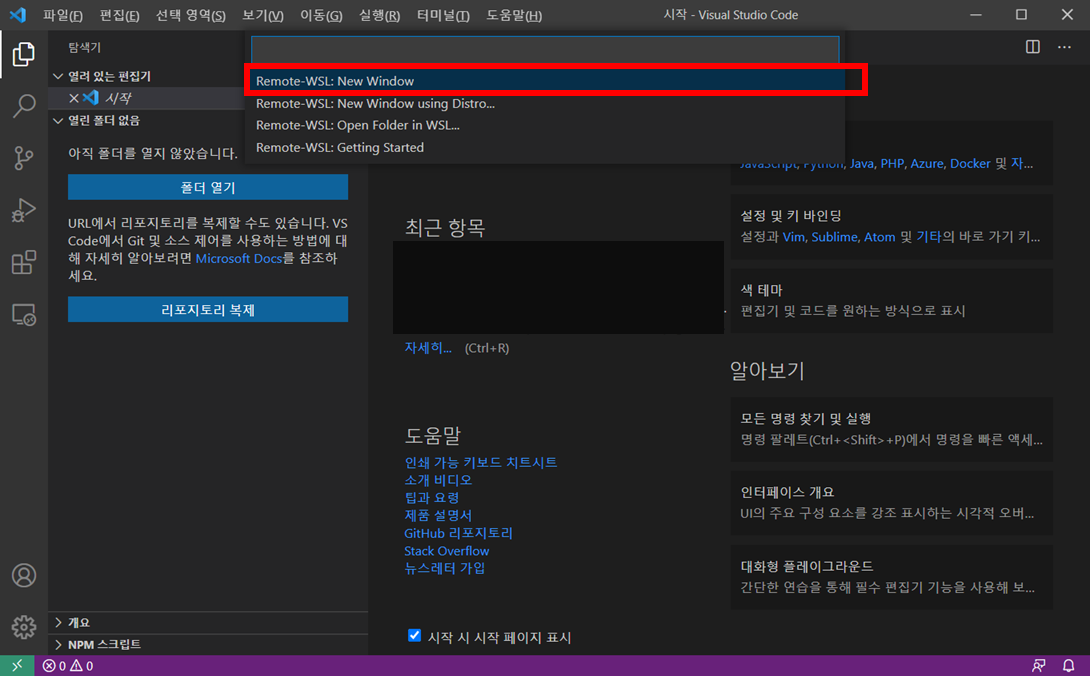Click the 폴더 열기 button
This screenshot has width=1090, height=676.
[208, 187]
